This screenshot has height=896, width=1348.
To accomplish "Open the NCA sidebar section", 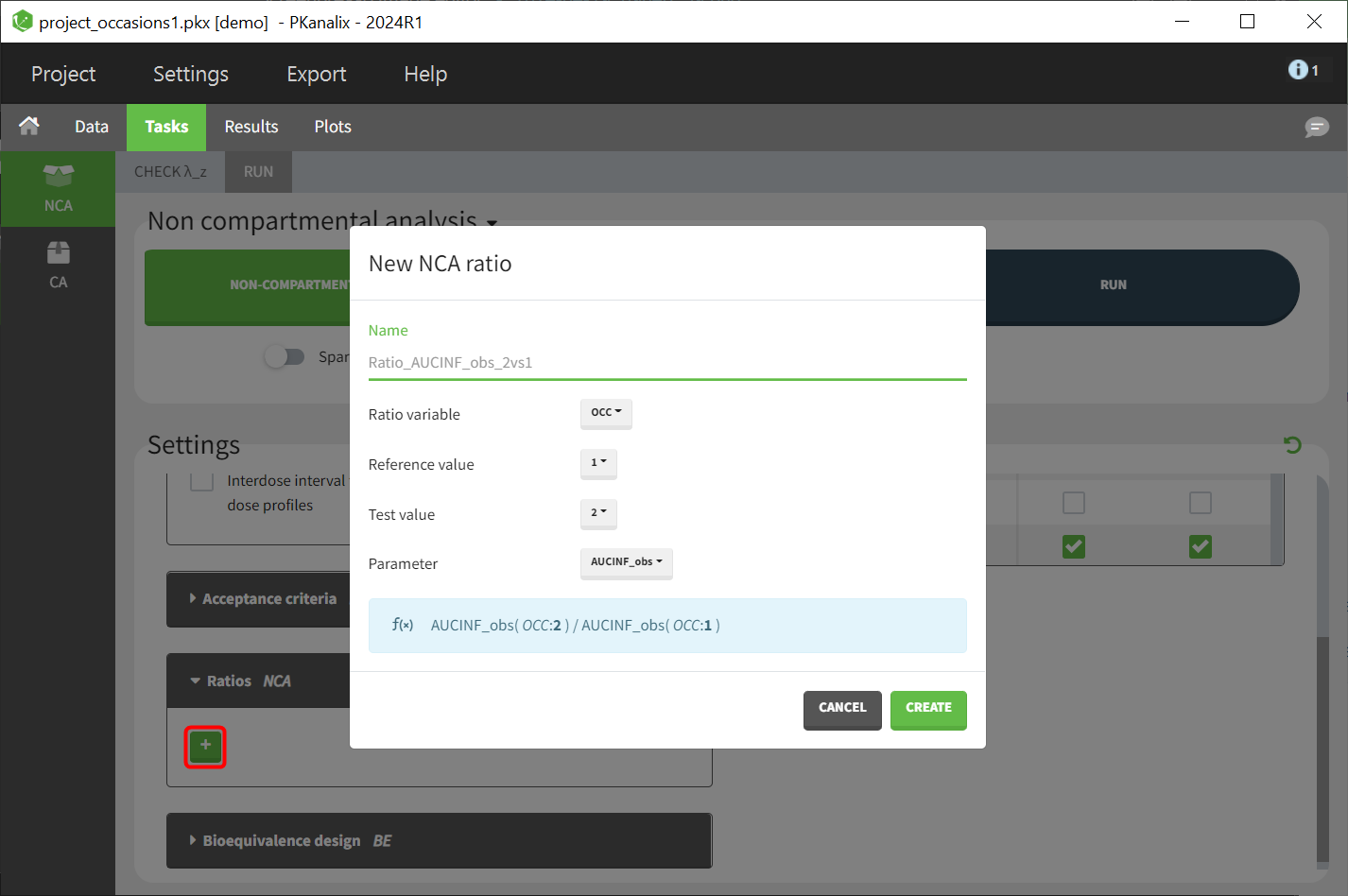I will 58,188.
